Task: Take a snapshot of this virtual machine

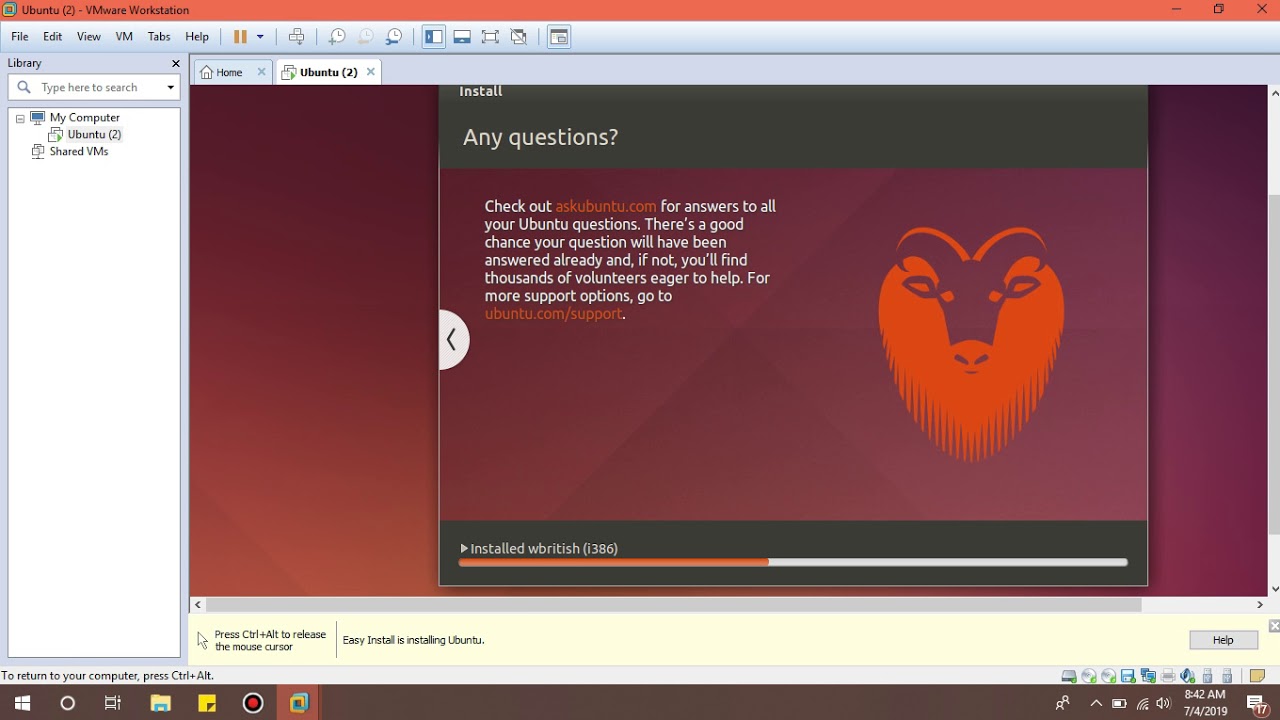Action: tap(337, 37)
